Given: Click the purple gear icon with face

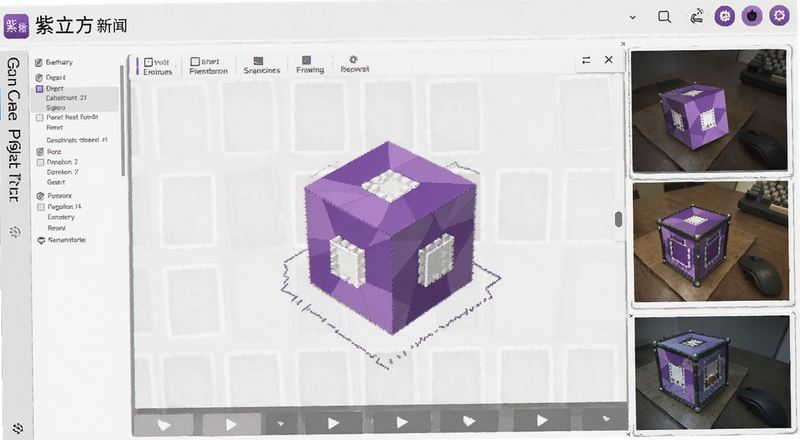Looking at the screenshot, I should pyautogui.click(x=724, y=16).
